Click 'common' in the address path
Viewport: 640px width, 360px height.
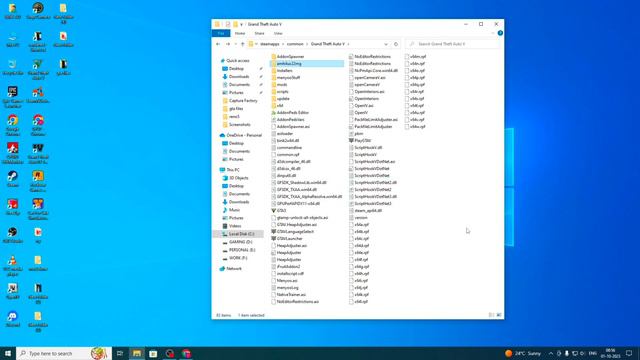pyautogui.click(x=295, y=44)
